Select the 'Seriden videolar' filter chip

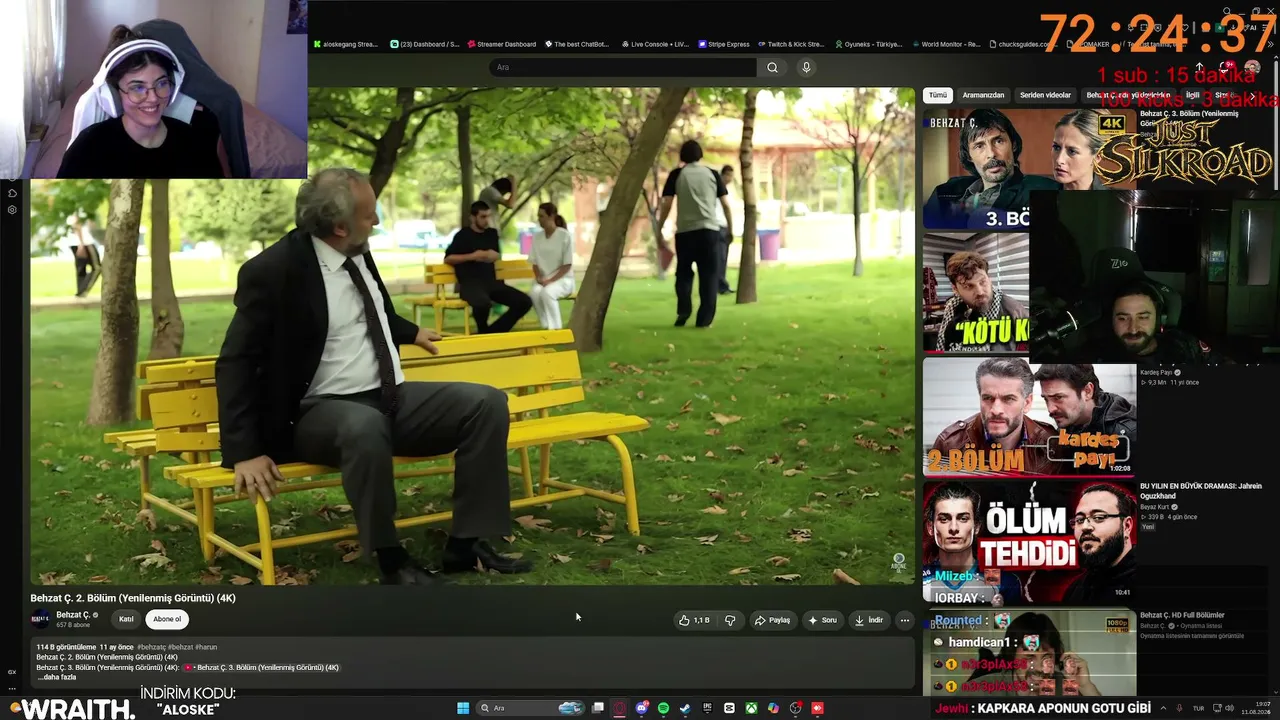pos(1045,95)
